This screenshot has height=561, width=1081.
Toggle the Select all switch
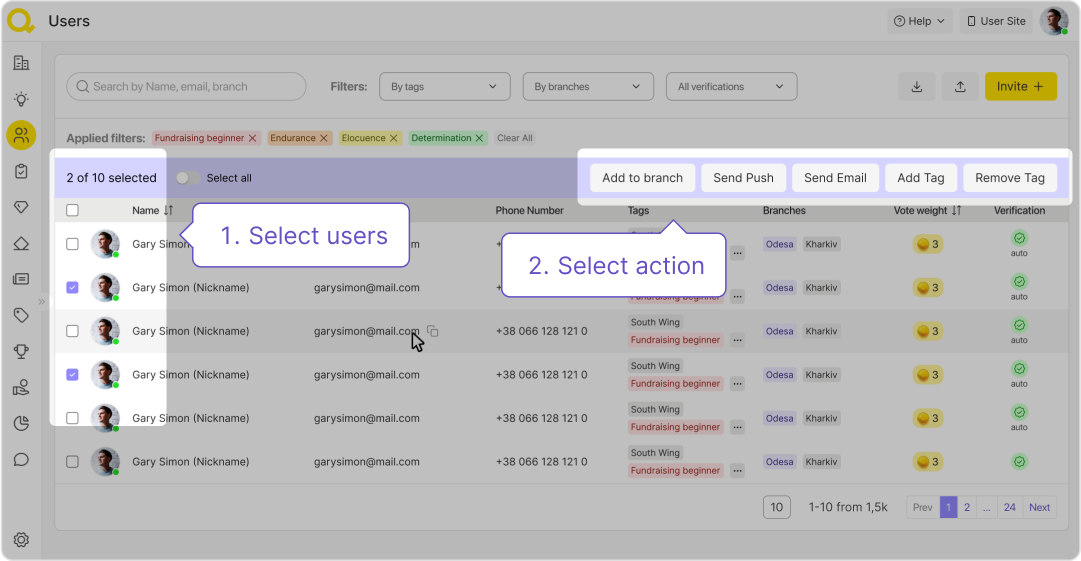tap(187, 178)
